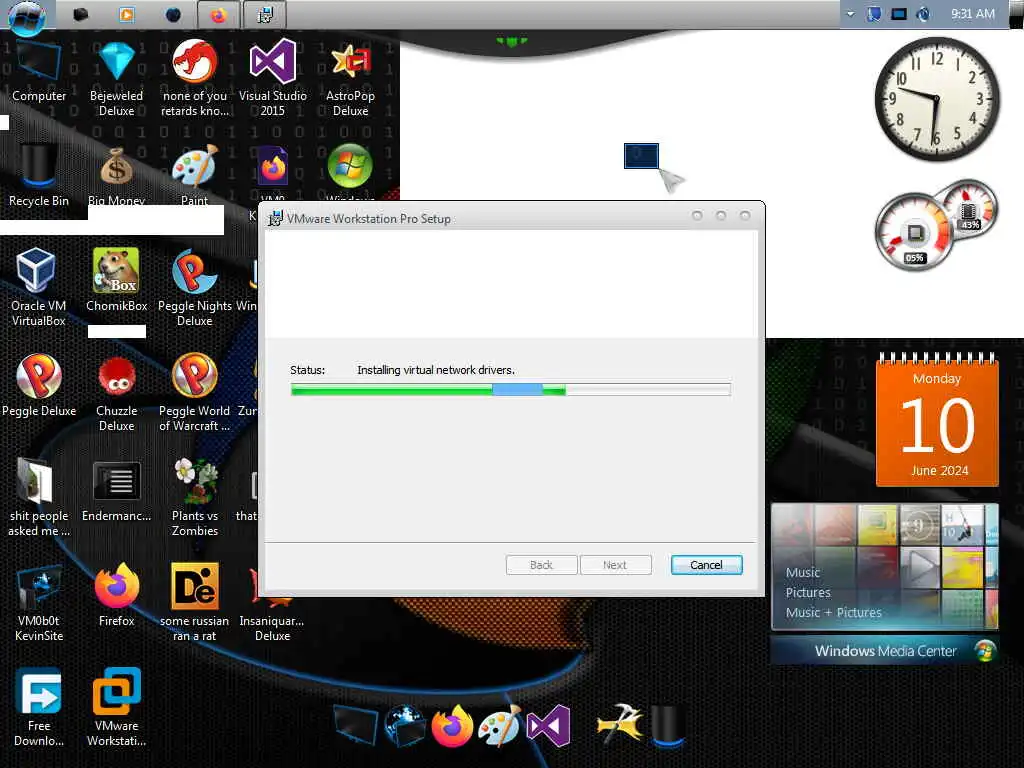Select the Recycle Bin desktop icon
The image size is (1024, 768).
(39, 175)
